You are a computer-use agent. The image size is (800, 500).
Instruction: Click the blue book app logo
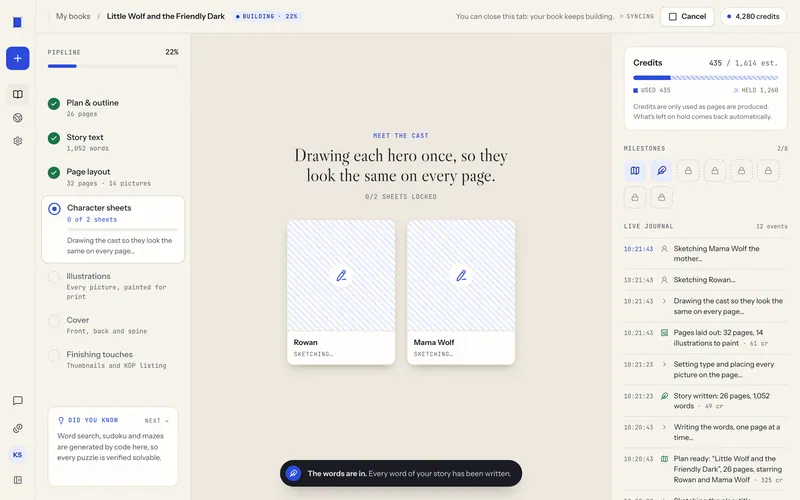click(x=17, y=22)
